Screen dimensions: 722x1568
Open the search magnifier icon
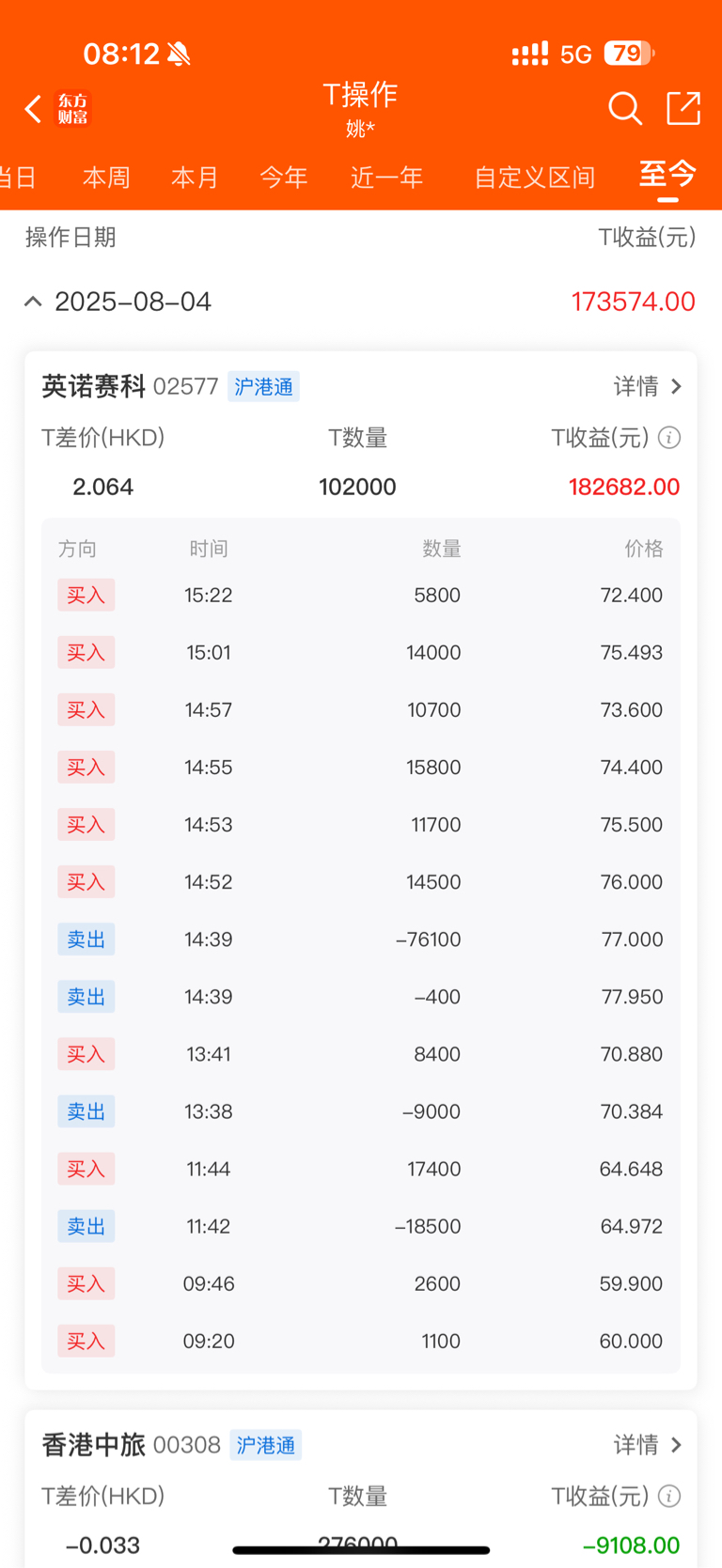pyautogui.click(x=624, y=109)
